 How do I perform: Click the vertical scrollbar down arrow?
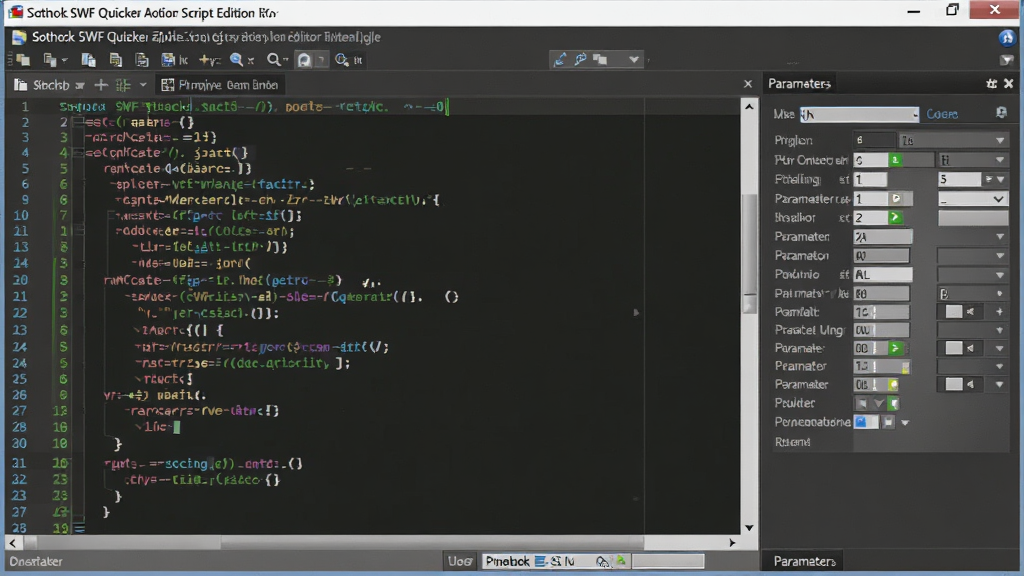749,527
